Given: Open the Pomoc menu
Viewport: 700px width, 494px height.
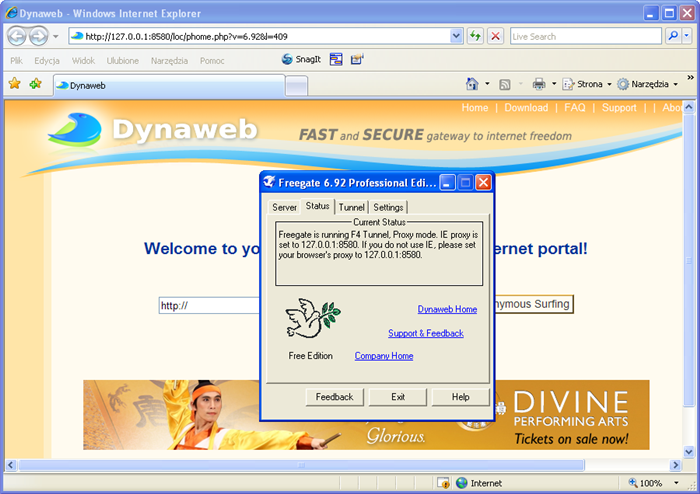Looking at the screenshot, I should click(x=212, y=61).
